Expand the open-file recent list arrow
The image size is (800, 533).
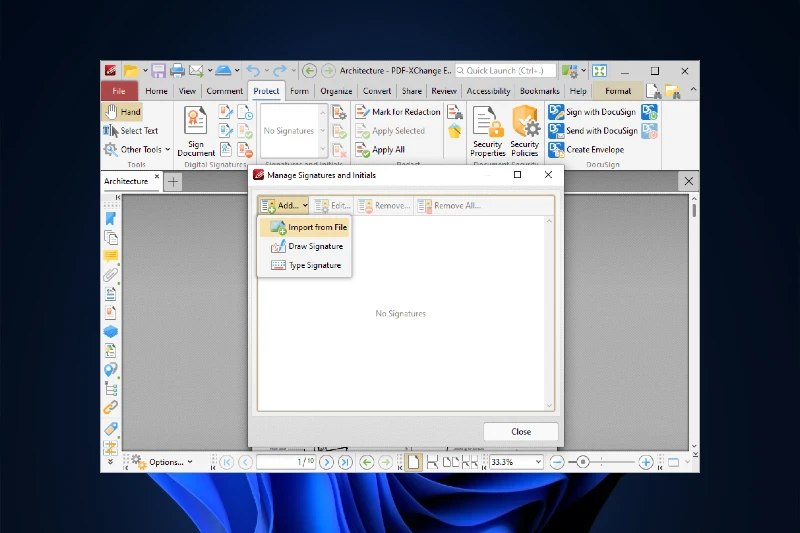click(x=145, y=70)
